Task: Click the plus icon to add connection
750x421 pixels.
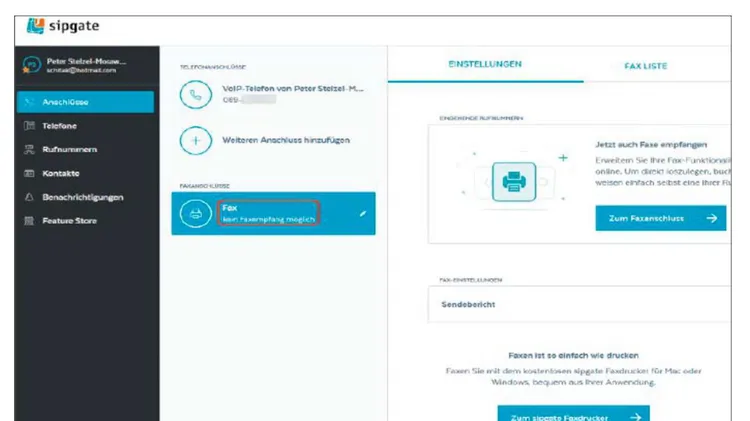Action: 196,141
